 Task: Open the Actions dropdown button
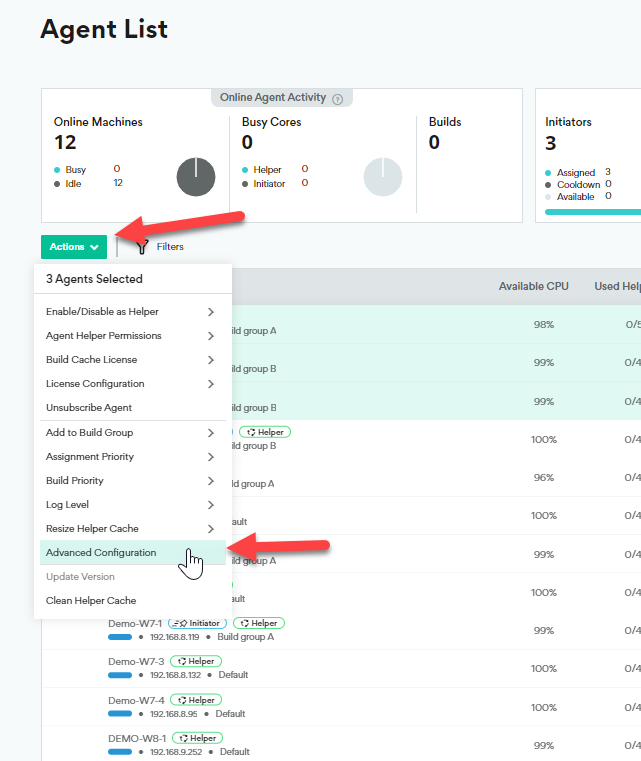click(x=74, y=246)
